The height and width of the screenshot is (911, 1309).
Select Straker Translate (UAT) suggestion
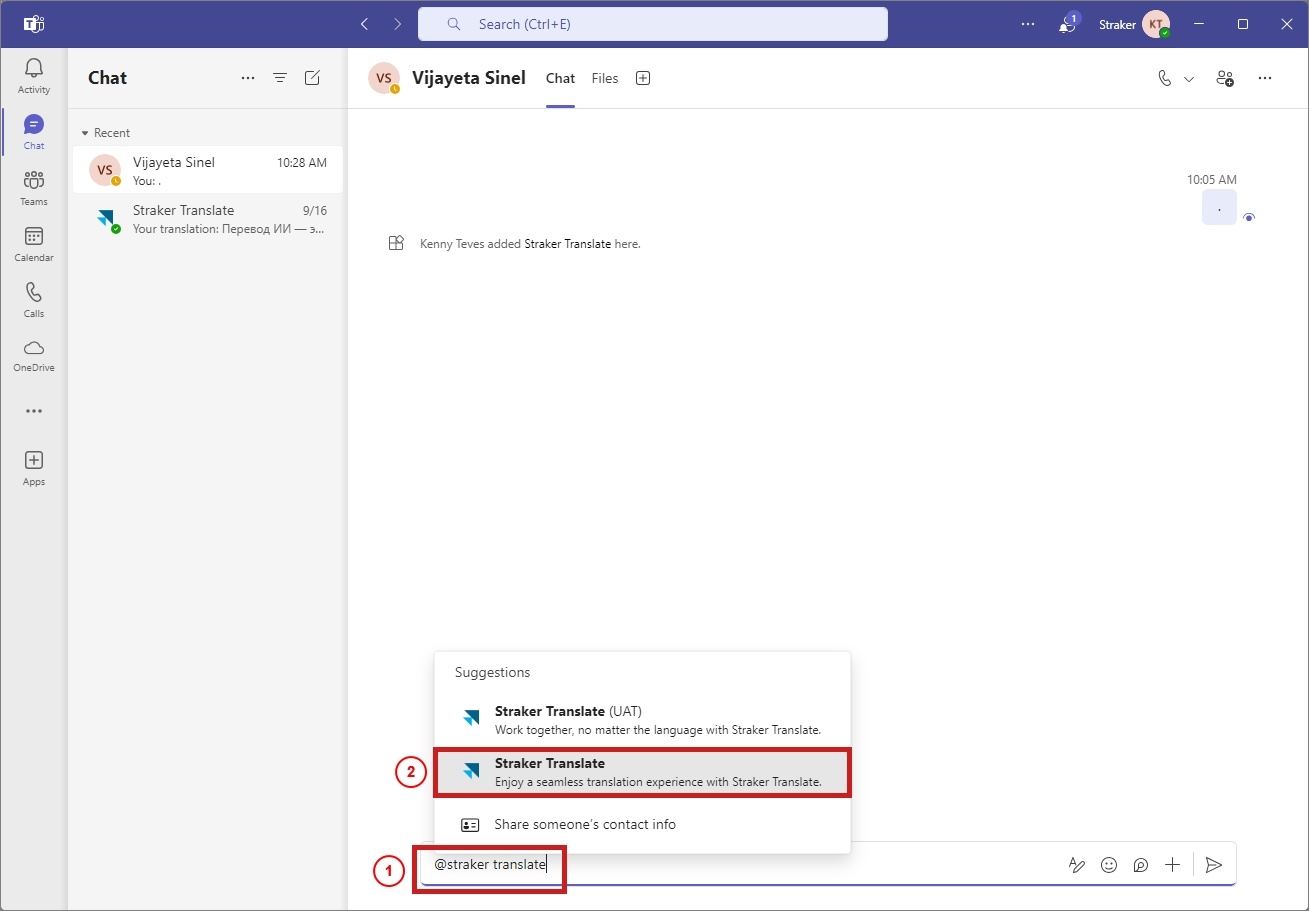point(642,720)
